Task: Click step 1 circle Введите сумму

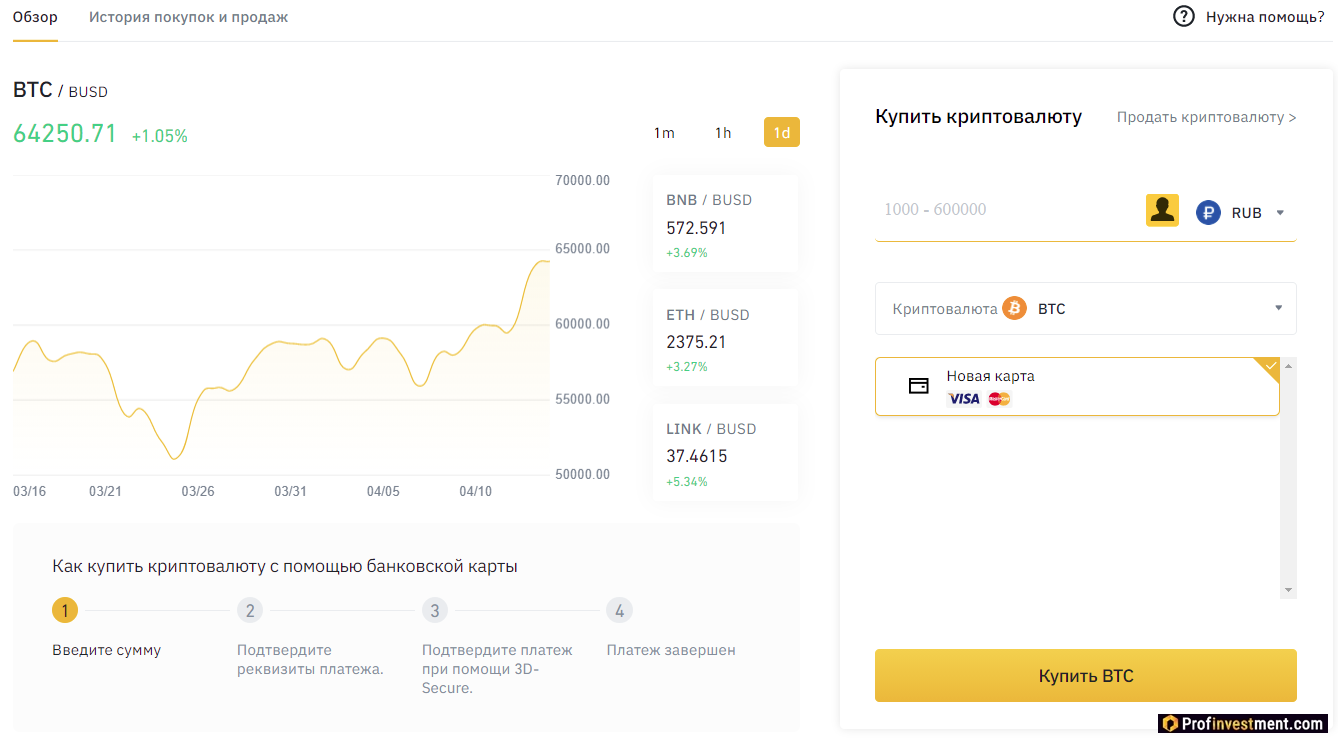Action: [64, 610]
